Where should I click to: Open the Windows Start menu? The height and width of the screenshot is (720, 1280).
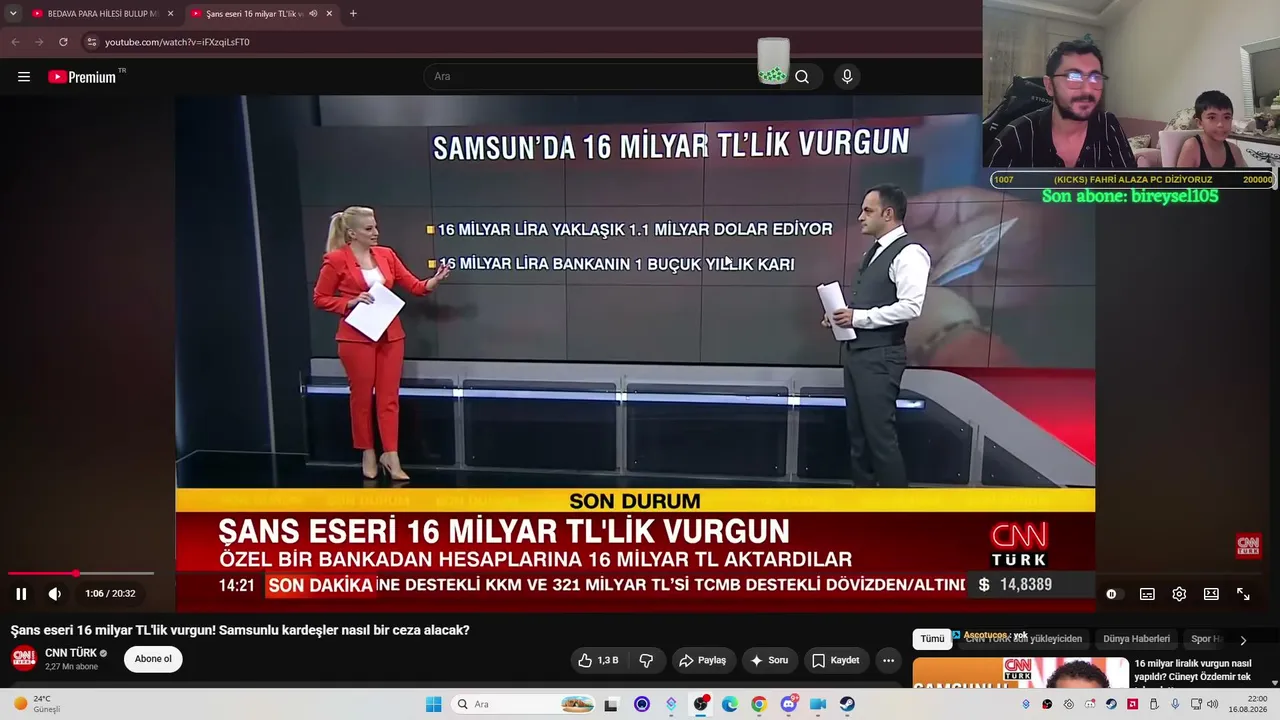click(x=433, y=704)
